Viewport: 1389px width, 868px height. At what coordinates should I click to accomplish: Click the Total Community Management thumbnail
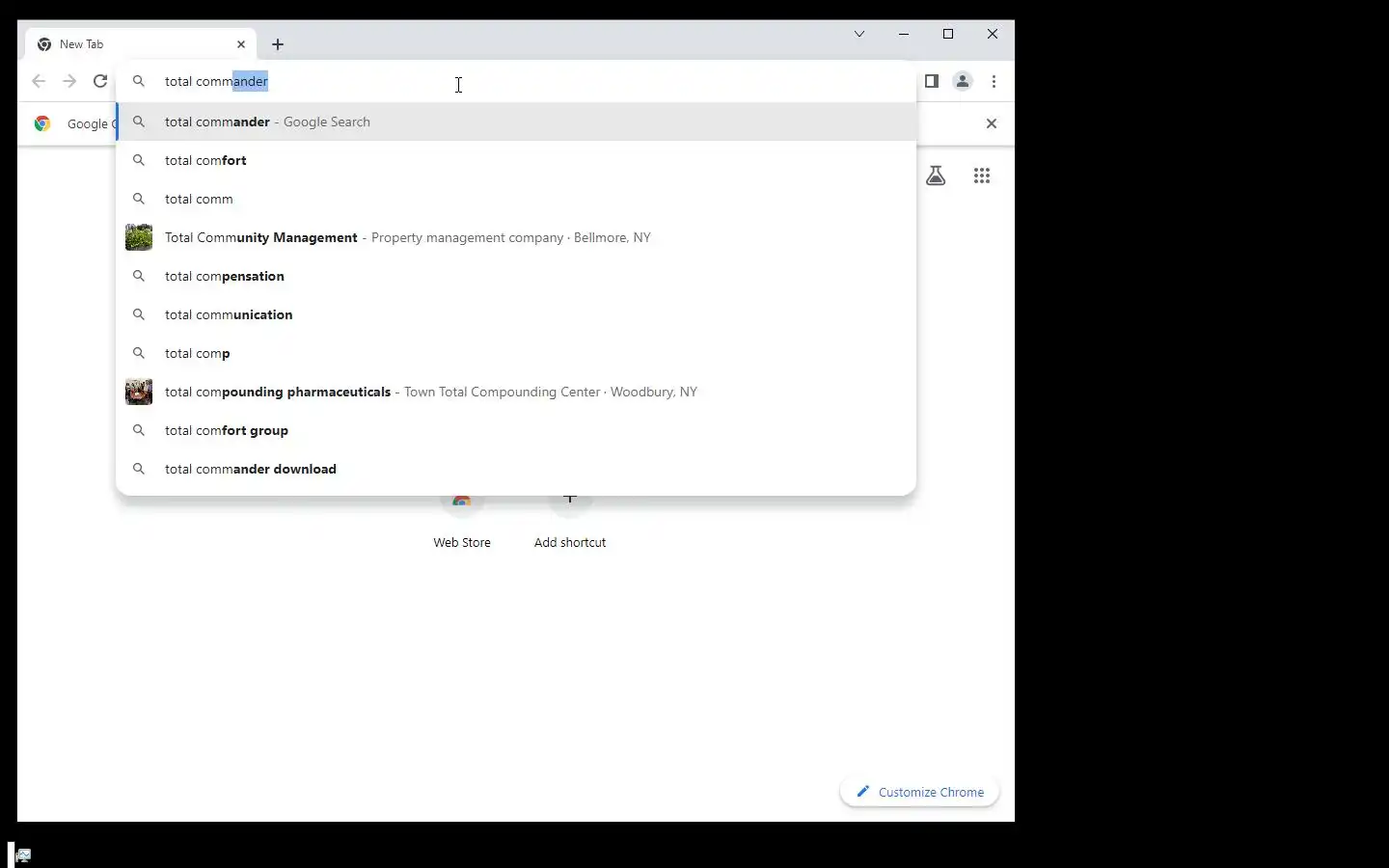pos(139,237)
